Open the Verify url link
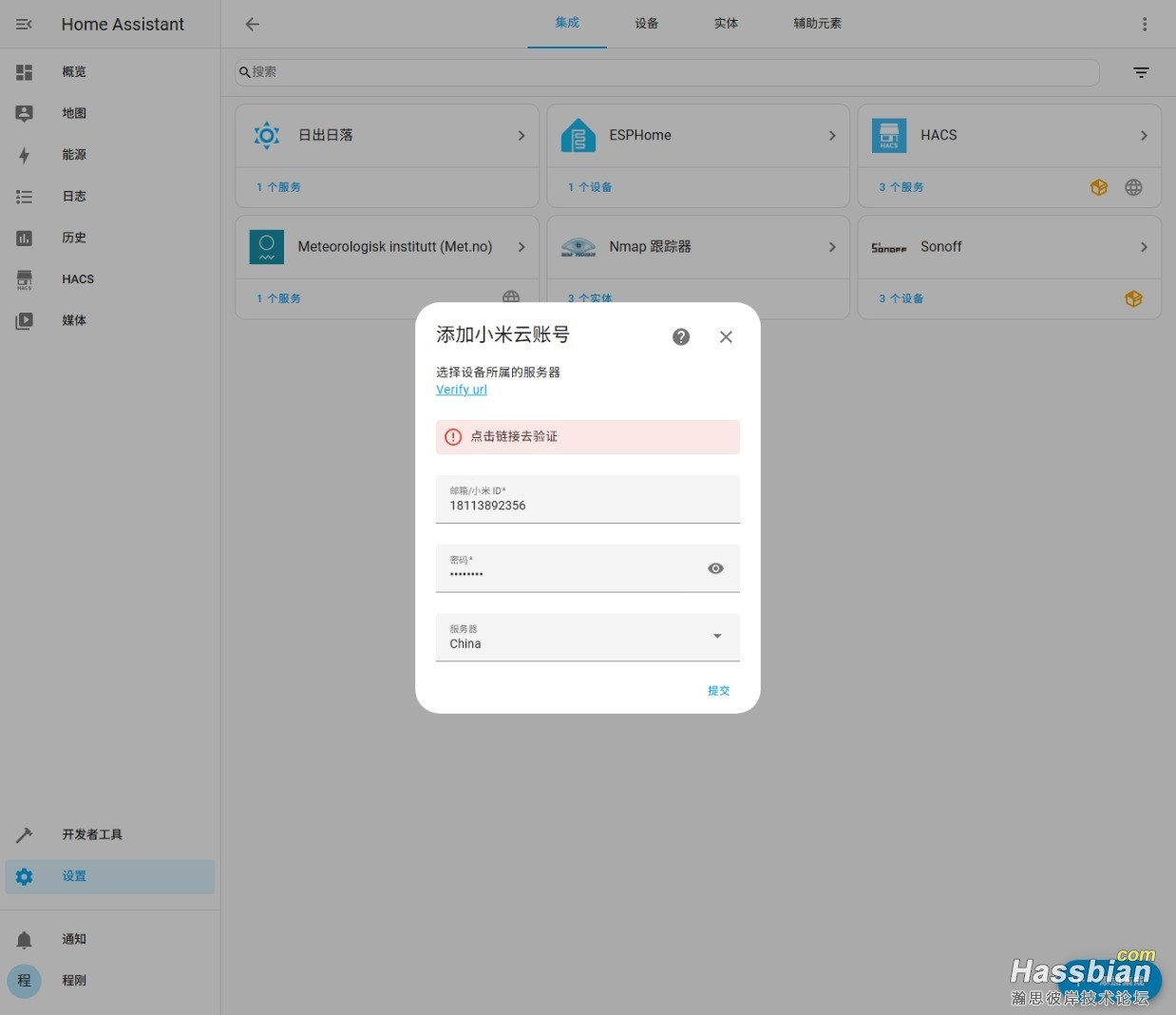Image resolution: width=1176 pixels, height=1015 pixels. pyautogui.click(x=462, y=390)
